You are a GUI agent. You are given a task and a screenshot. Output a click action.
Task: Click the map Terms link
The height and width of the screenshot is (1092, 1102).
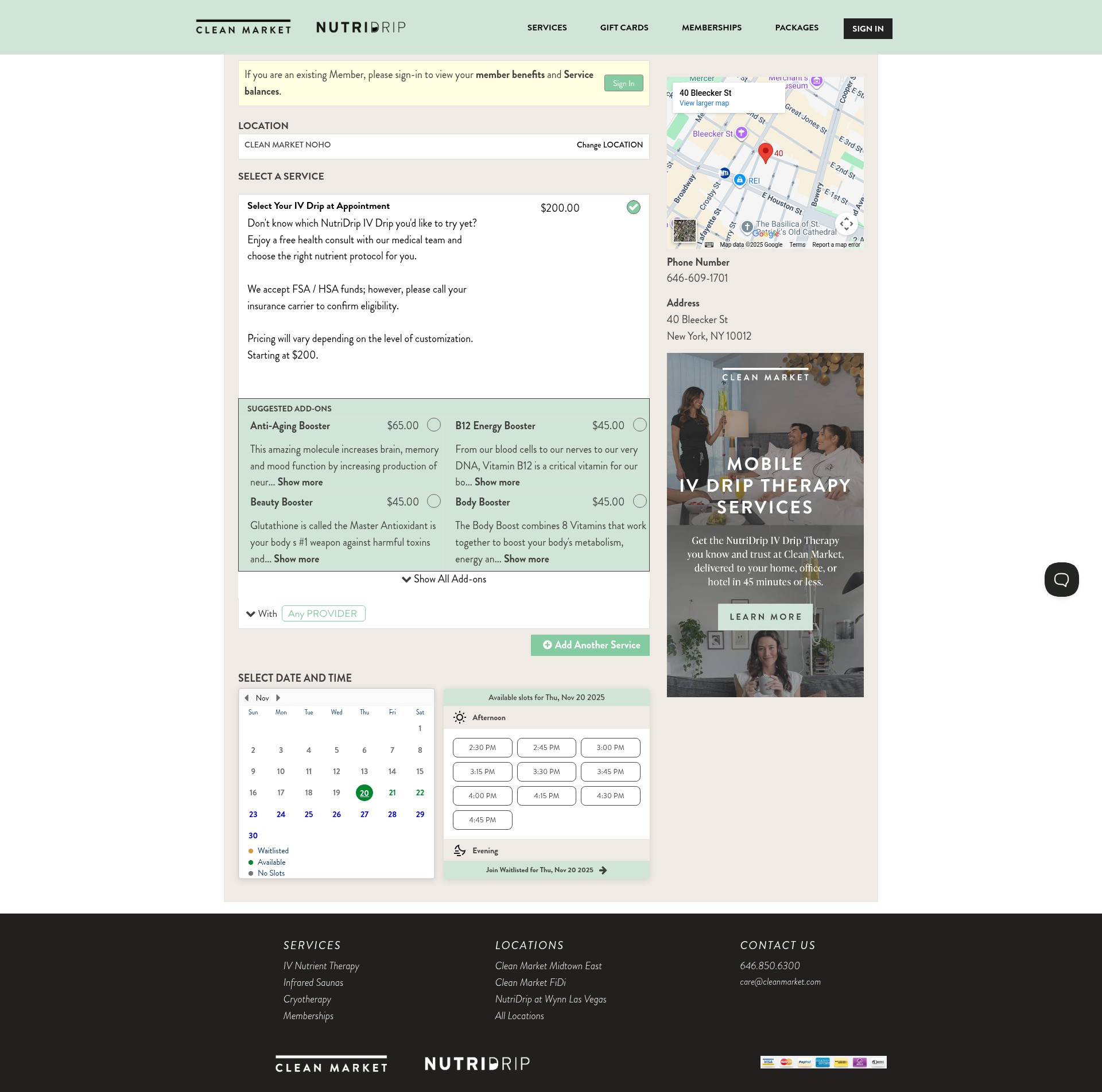[x=797, y=245]
